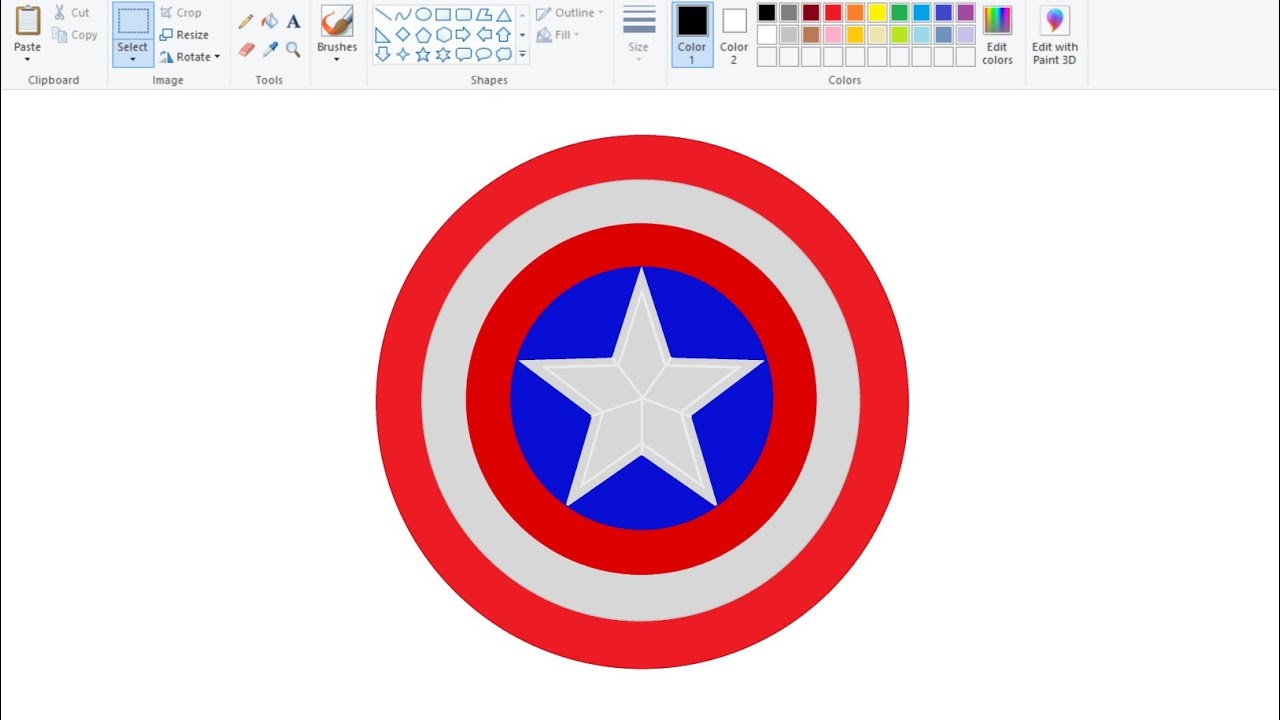Viewport: 1280px width, 720px height.
Task: Choose the Right triangle shape
Action: coord(383,34)
